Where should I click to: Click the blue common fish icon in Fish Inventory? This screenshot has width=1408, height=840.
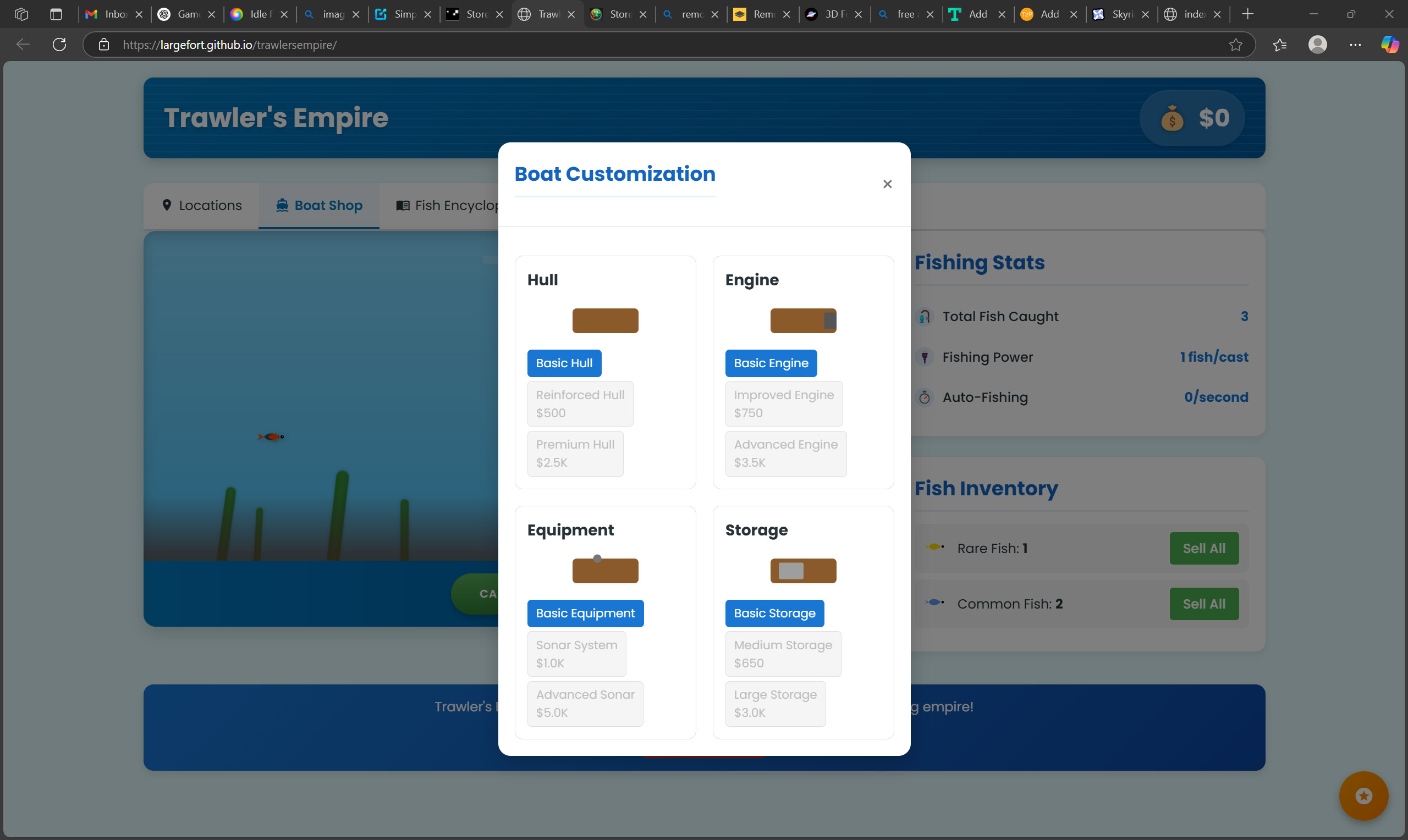tap(934, 603)
